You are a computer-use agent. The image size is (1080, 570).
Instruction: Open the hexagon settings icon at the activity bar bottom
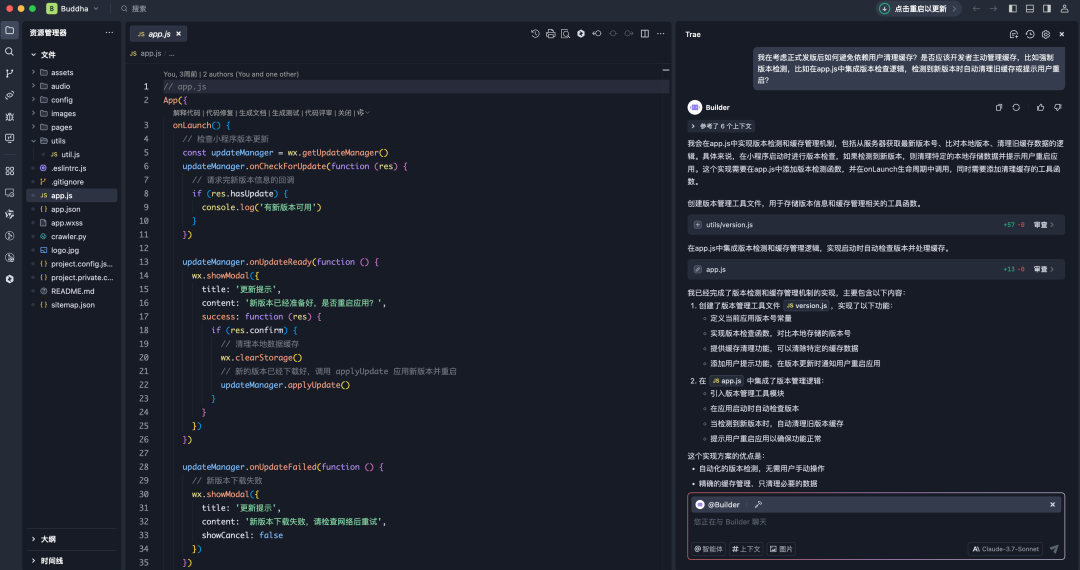[10, 279]
